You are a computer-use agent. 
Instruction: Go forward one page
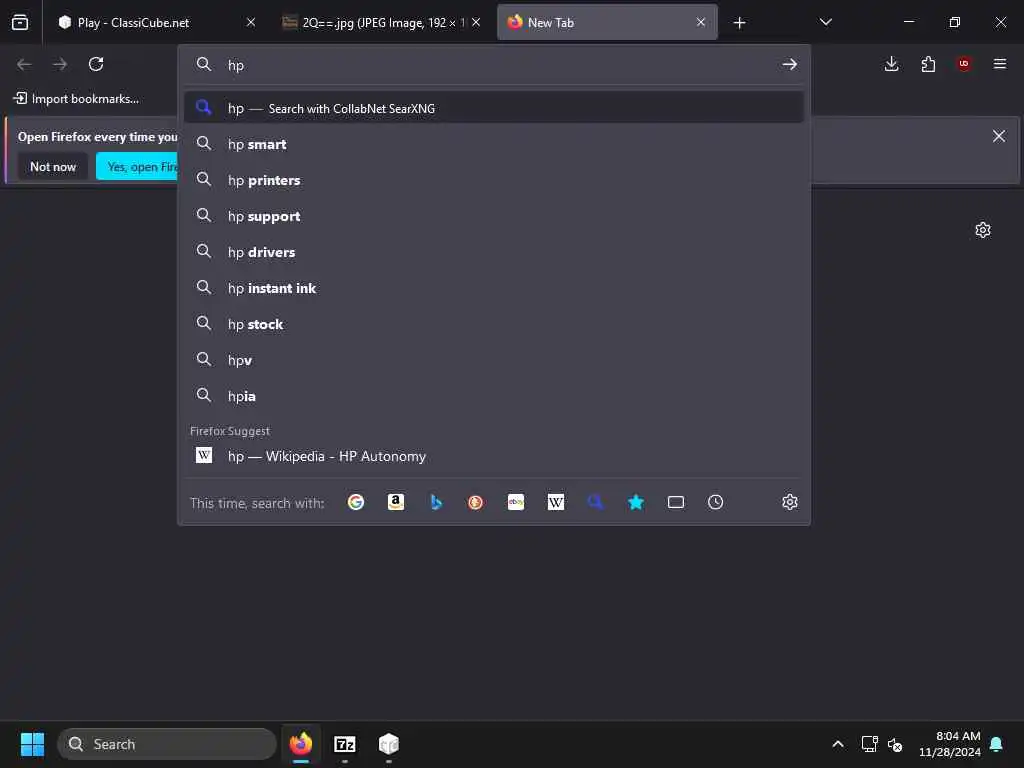pos(60,64)
